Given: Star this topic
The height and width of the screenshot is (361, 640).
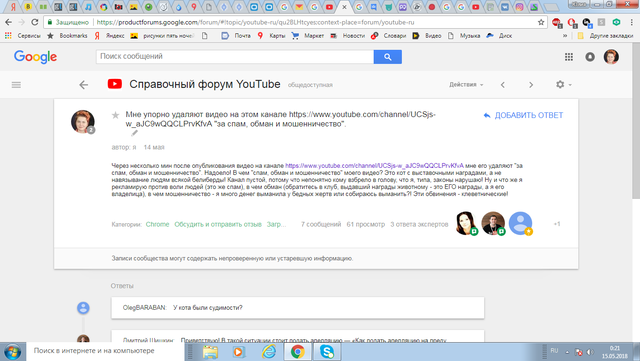Looking at the screenshot, I should (x=116, y=115).
